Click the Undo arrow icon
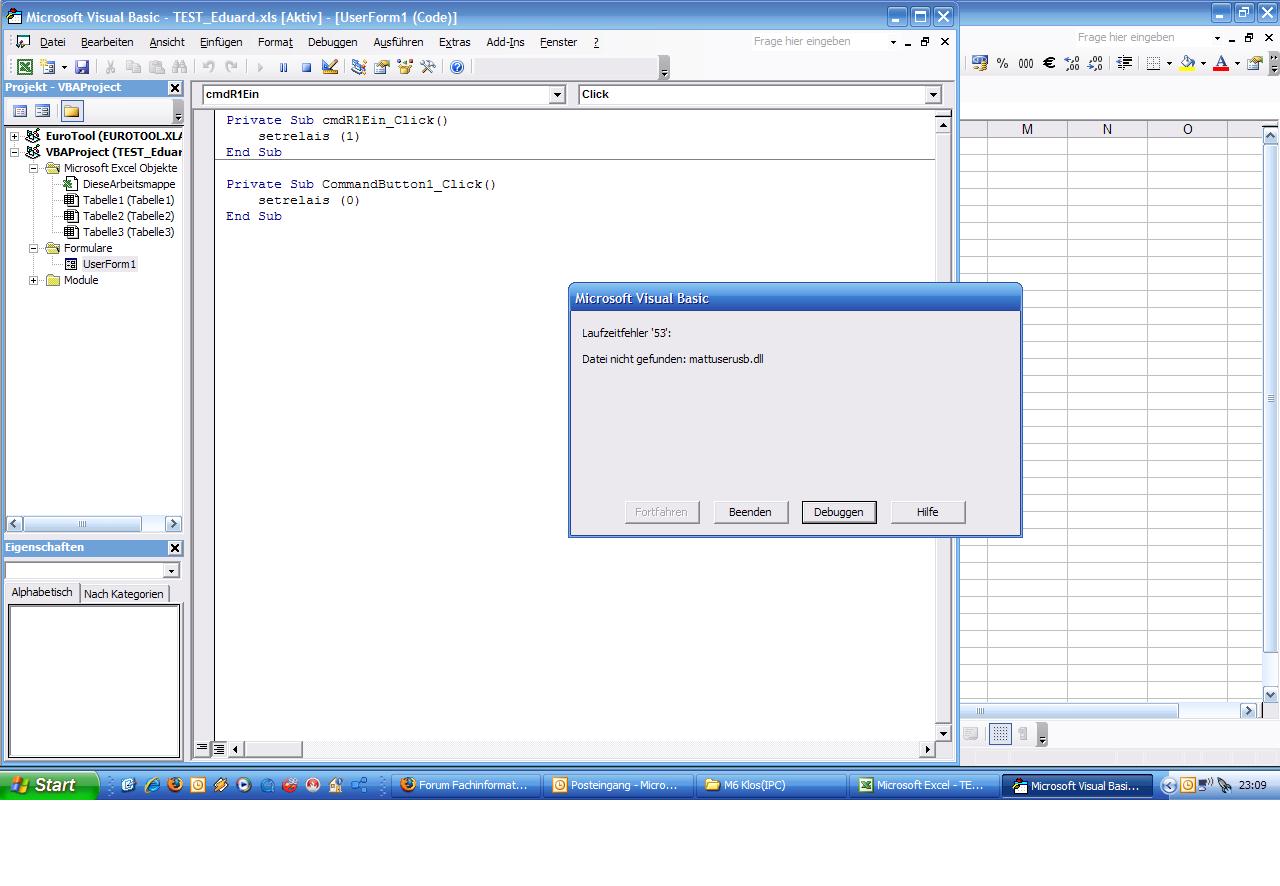 [x=208, y=67]
